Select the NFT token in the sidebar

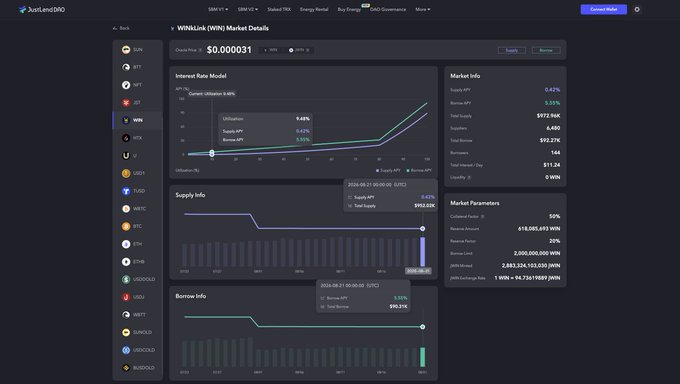[137, 85]
